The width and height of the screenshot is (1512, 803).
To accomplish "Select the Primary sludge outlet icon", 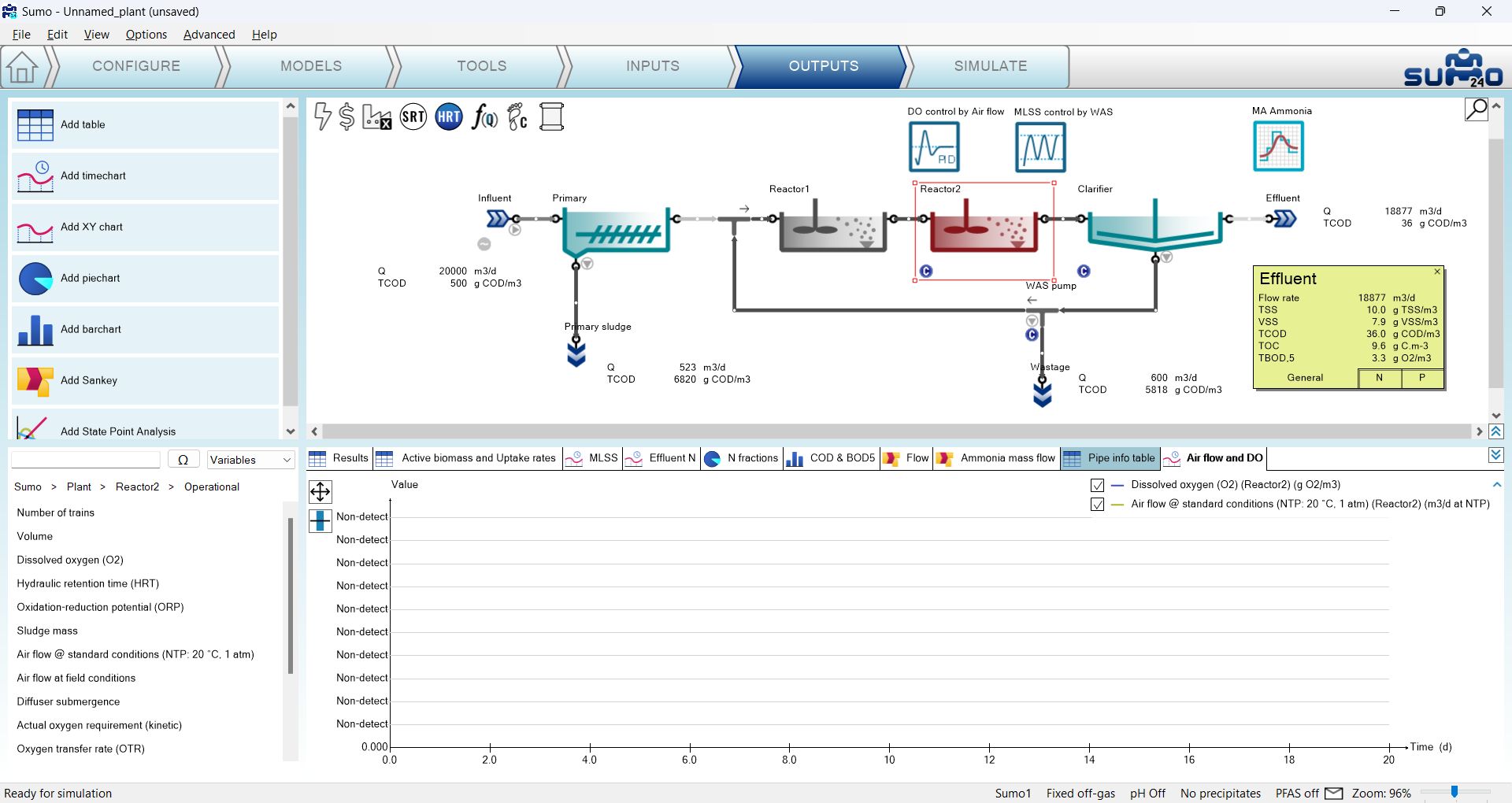I will click(576, 354).
